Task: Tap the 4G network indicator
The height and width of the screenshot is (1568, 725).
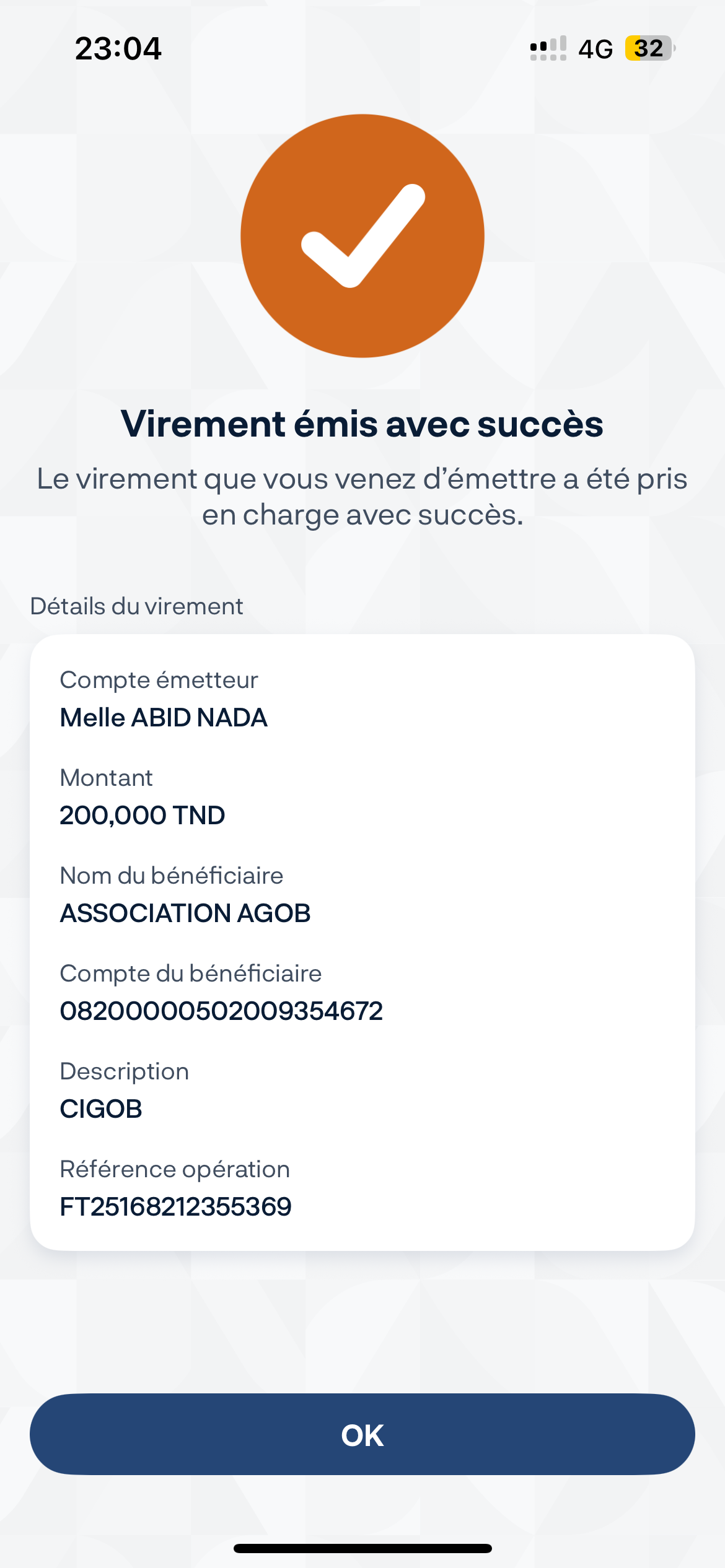Action: coord(595,49)
